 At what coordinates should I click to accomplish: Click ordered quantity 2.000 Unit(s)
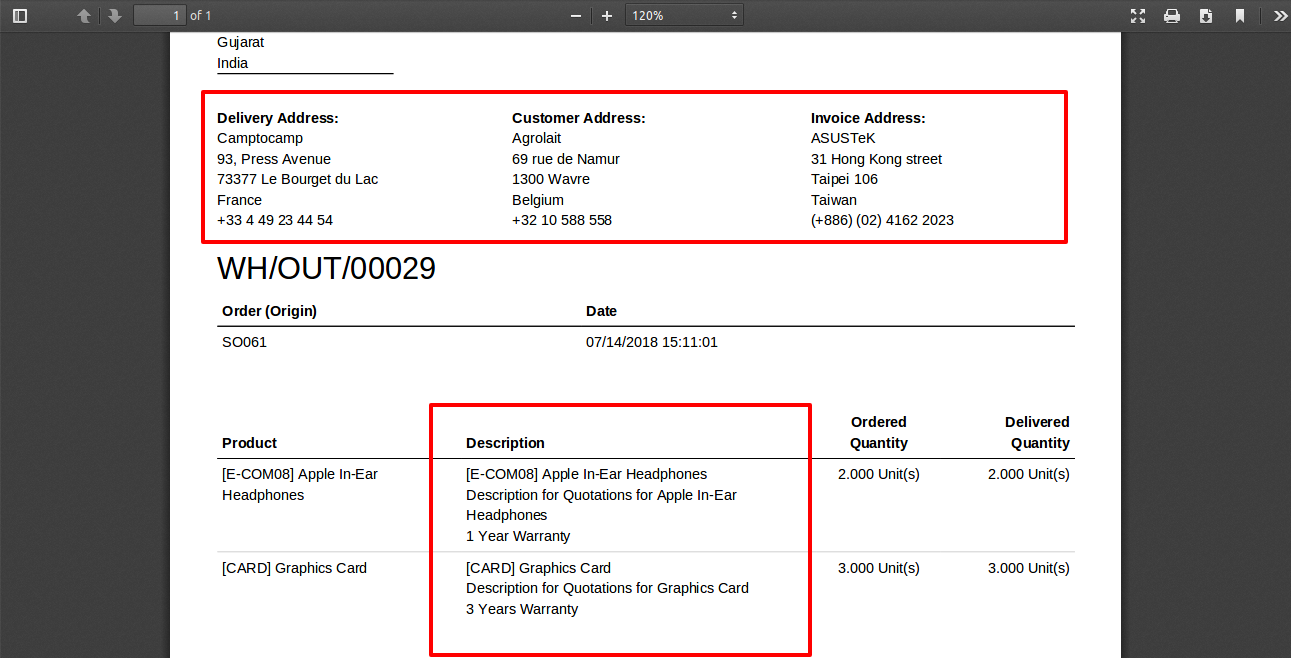(879, 474)
